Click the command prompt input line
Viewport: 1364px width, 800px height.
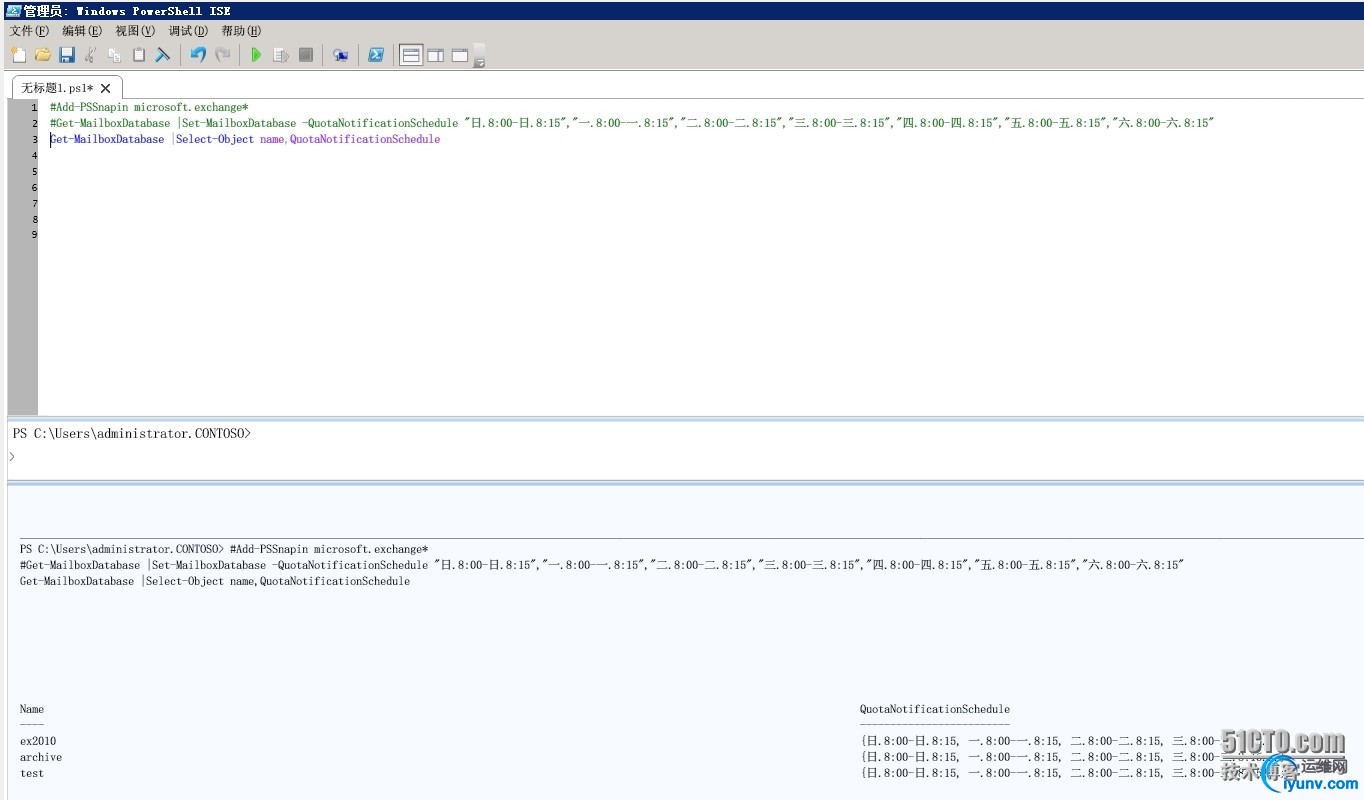tap(685, 456)
